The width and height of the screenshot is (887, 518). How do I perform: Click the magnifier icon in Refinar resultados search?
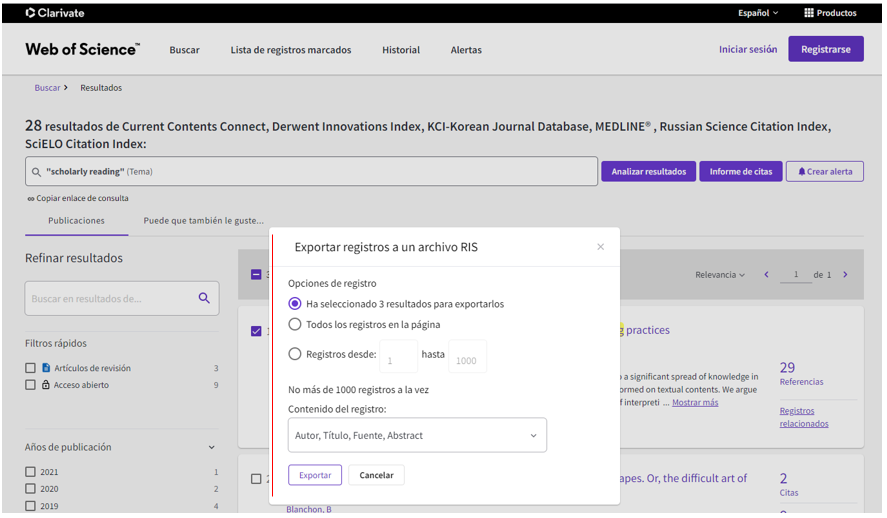pyautogui.click(x=204, y=298)
